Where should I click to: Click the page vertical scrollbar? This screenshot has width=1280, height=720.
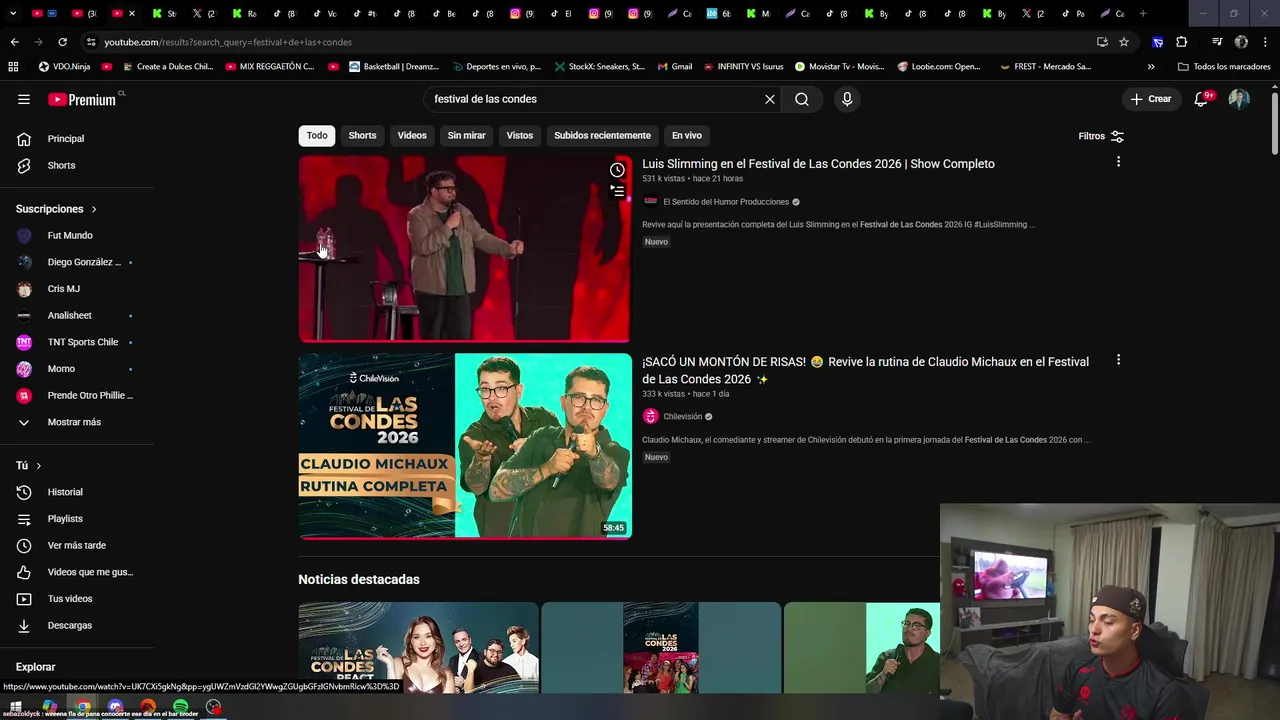pos(1274,125)
